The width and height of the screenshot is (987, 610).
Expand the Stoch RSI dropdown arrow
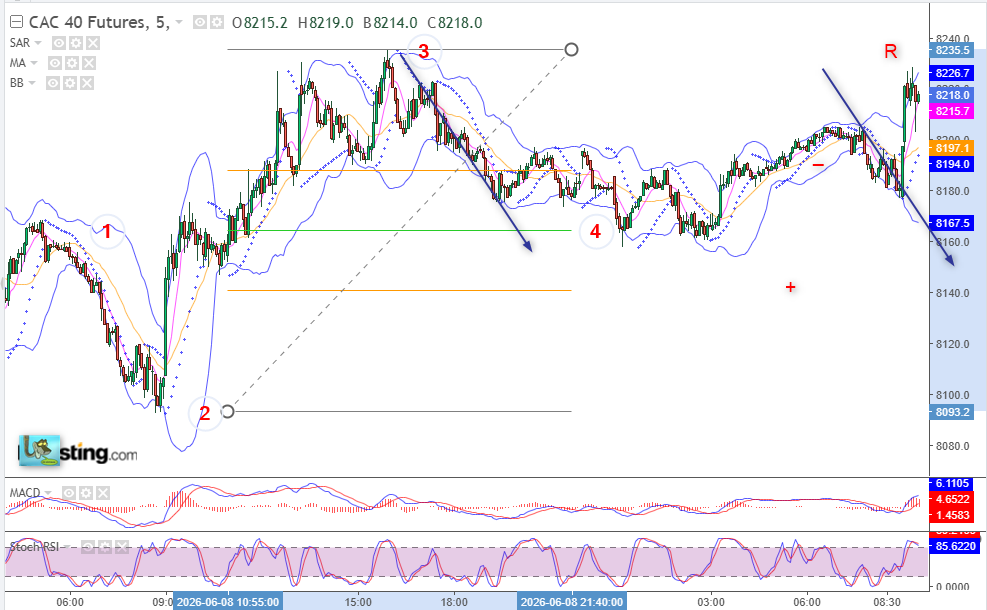[67, 547]
